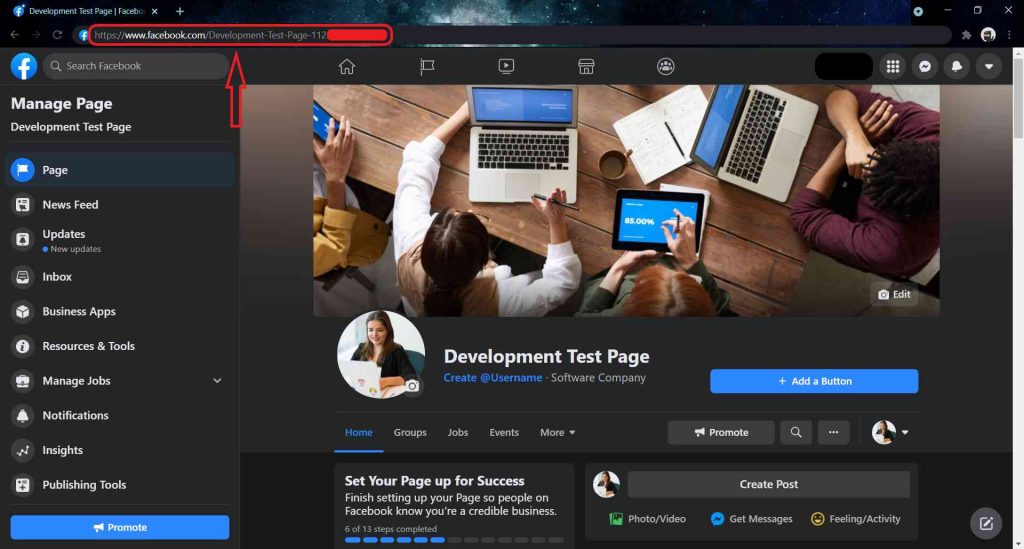This screenshot has height=549, width=1024.
Task: Open the Messenger icon in top bar
Action: click(925, 66)
